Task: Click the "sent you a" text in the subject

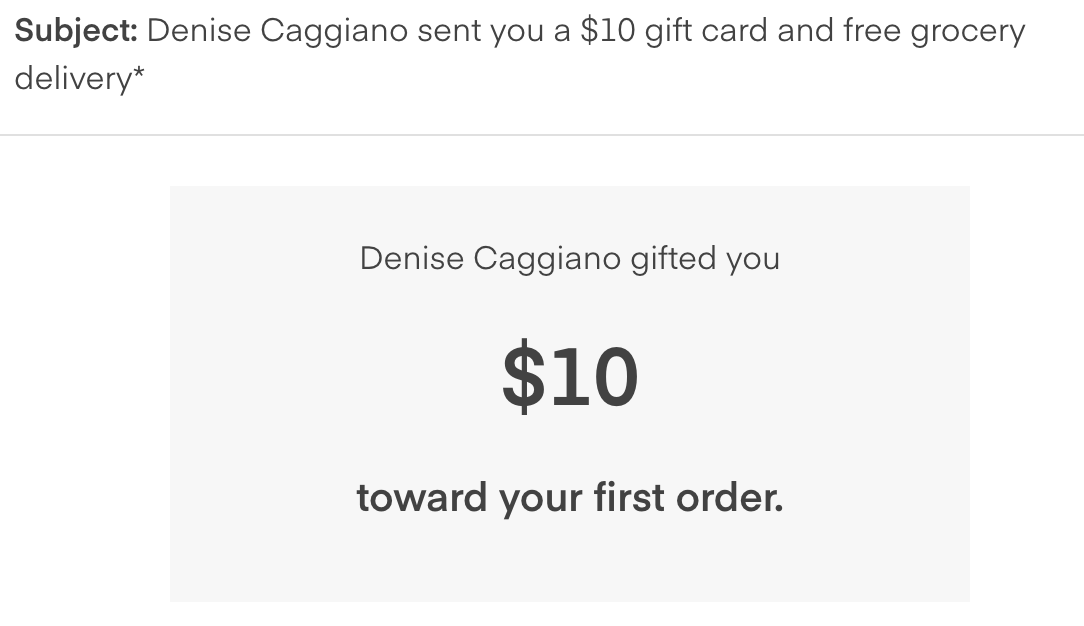Action: (494, 32)
